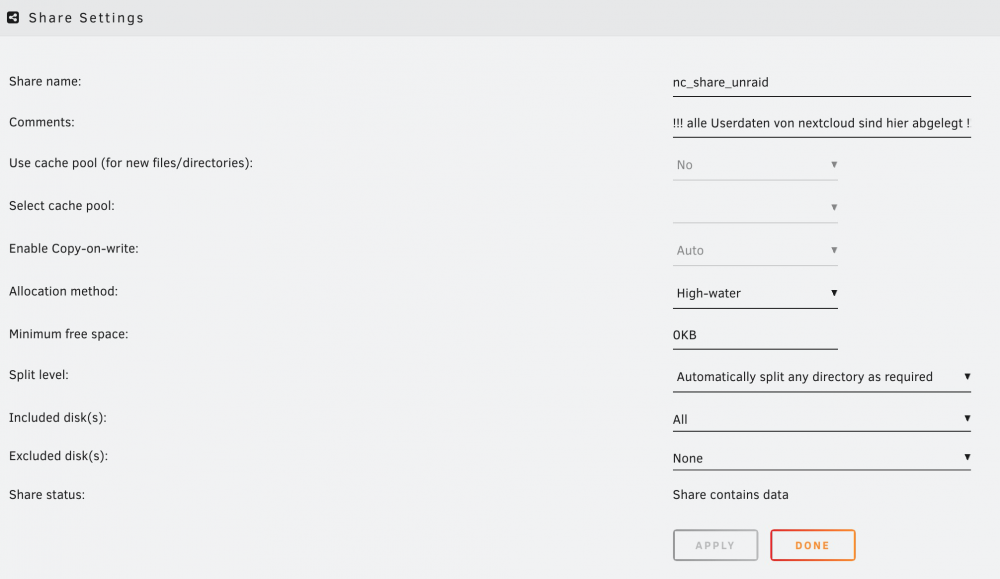Viewport: 1000px width, 579px height.
Task: Click the share icon beside Share Settings
Action: click(x=13, y=18)
